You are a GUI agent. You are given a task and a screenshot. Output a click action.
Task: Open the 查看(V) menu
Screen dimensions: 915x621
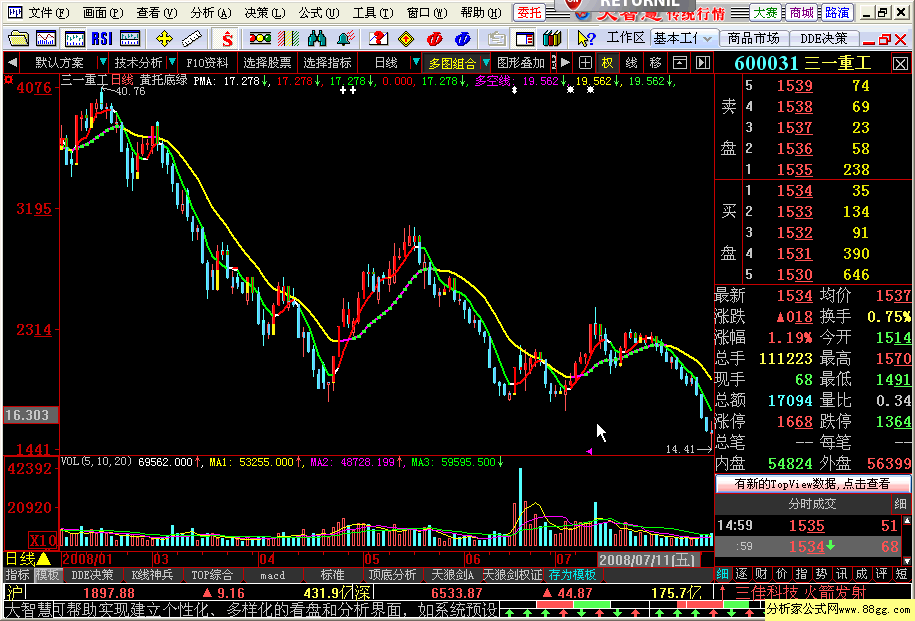click(156, 12)
